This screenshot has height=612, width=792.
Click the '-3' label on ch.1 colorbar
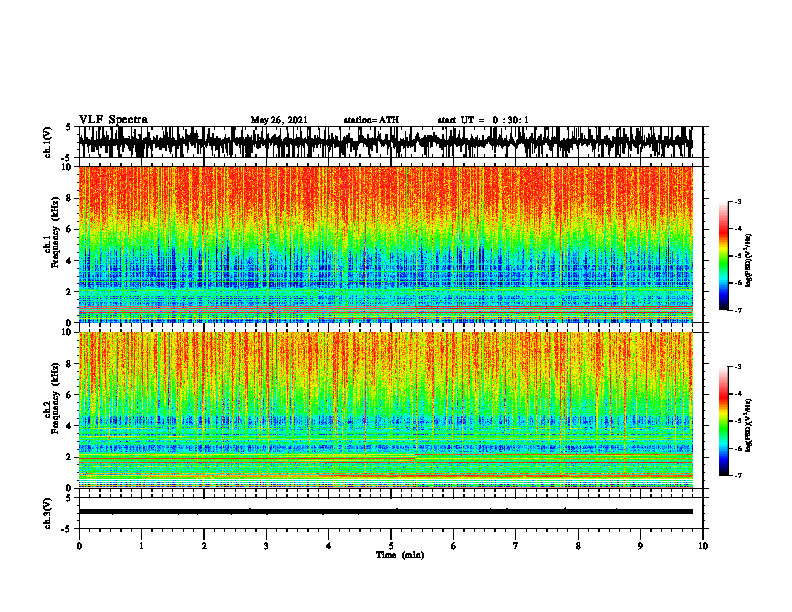coord(738,201)
